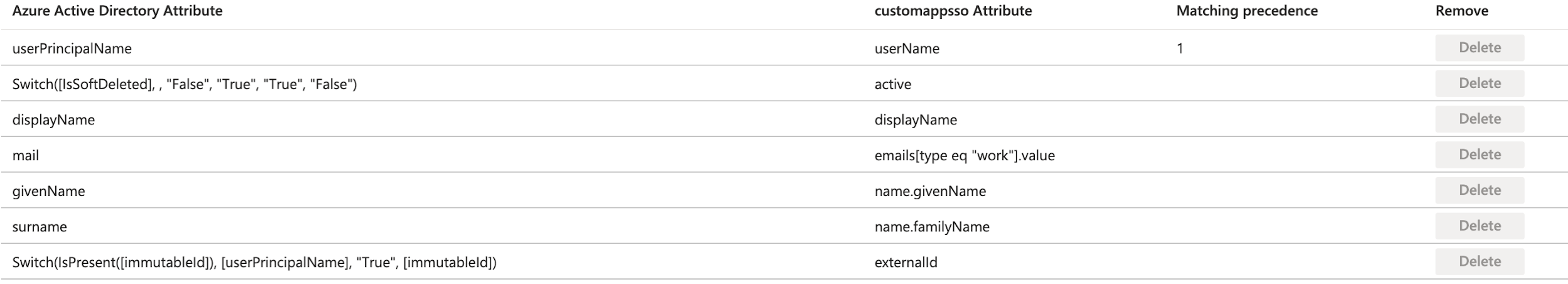
Task: Open the immutableId Switch expression mapping
Action: [x=254, y=262]
